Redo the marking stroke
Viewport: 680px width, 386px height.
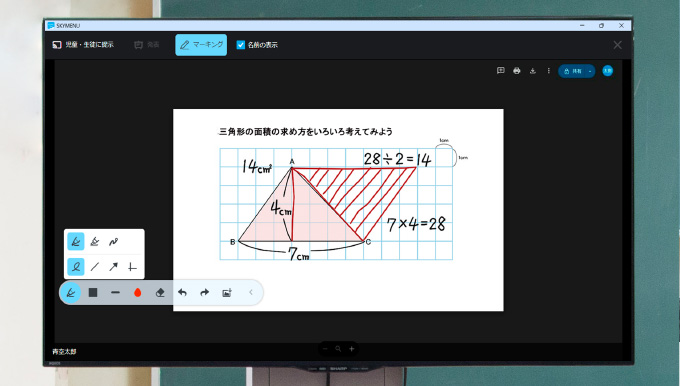(204, 293)
